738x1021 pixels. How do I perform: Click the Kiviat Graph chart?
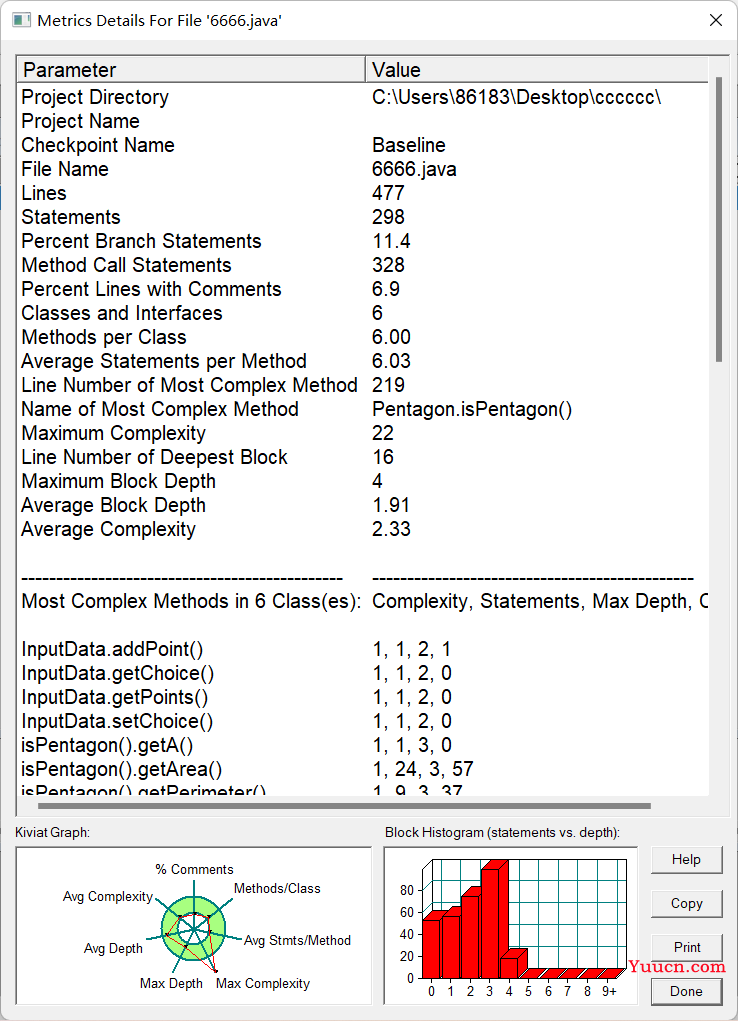tap(193, 926)
